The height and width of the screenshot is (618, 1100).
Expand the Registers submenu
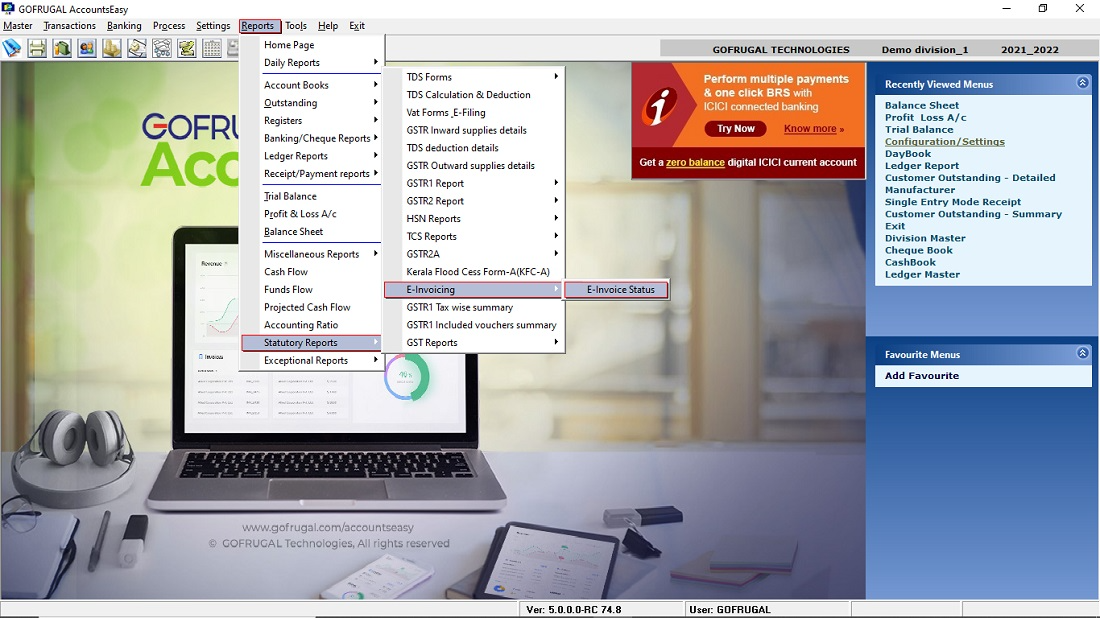click(311, 121)
